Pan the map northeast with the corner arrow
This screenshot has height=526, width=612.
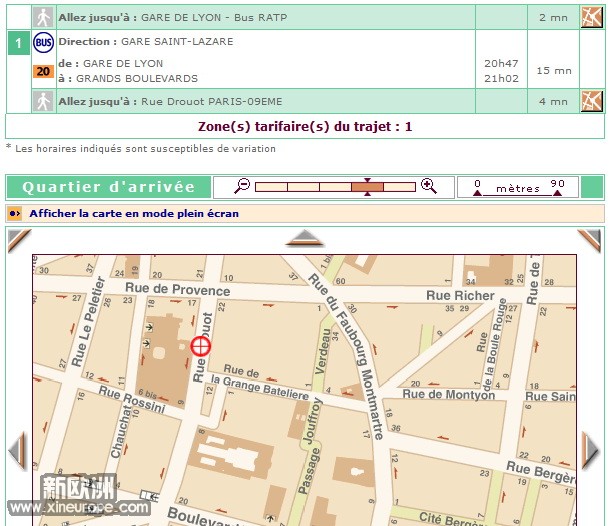tap(589, 240)
